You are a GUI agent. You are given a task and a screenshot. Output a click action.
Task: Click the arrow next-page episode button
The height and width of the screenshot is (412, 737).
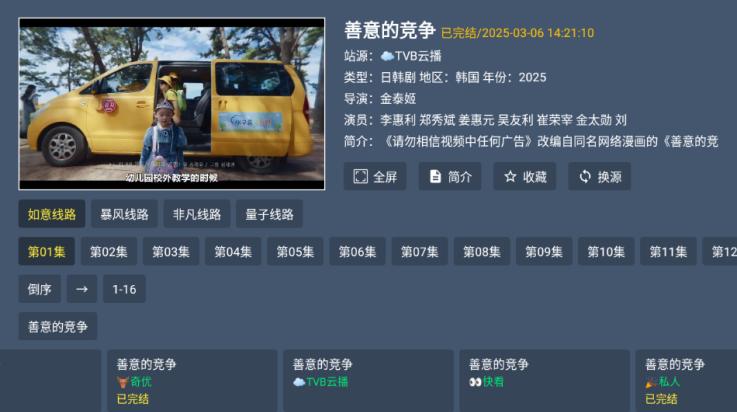[82, 289]
